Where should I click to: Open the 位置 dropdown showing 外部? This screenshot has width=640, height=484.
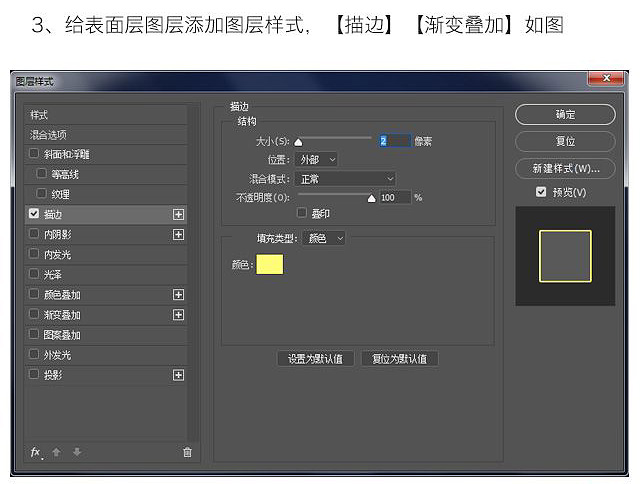click(x=316, y=160)
